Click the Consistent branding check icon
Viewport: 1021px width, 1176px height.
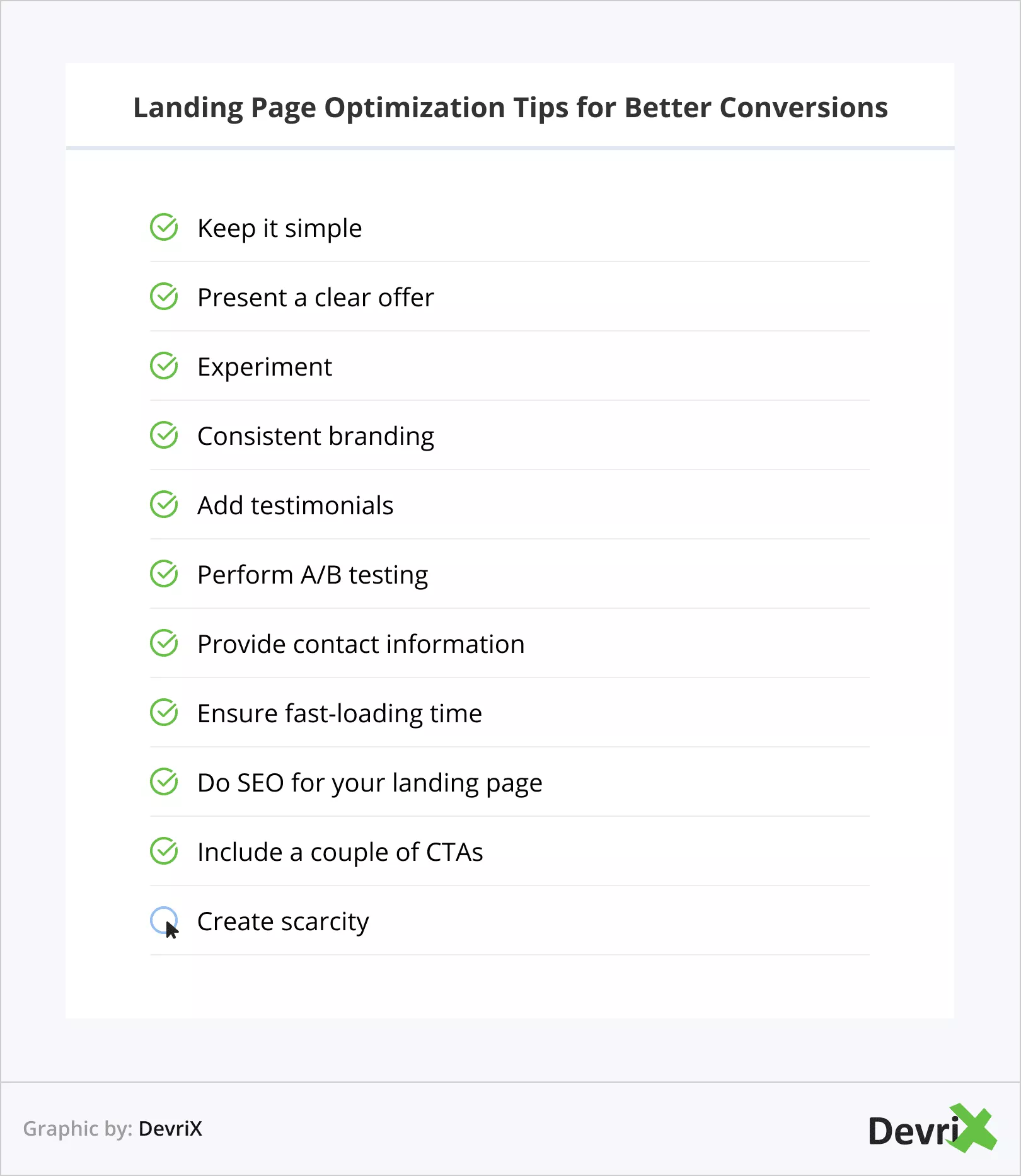[x=164, y=435]
